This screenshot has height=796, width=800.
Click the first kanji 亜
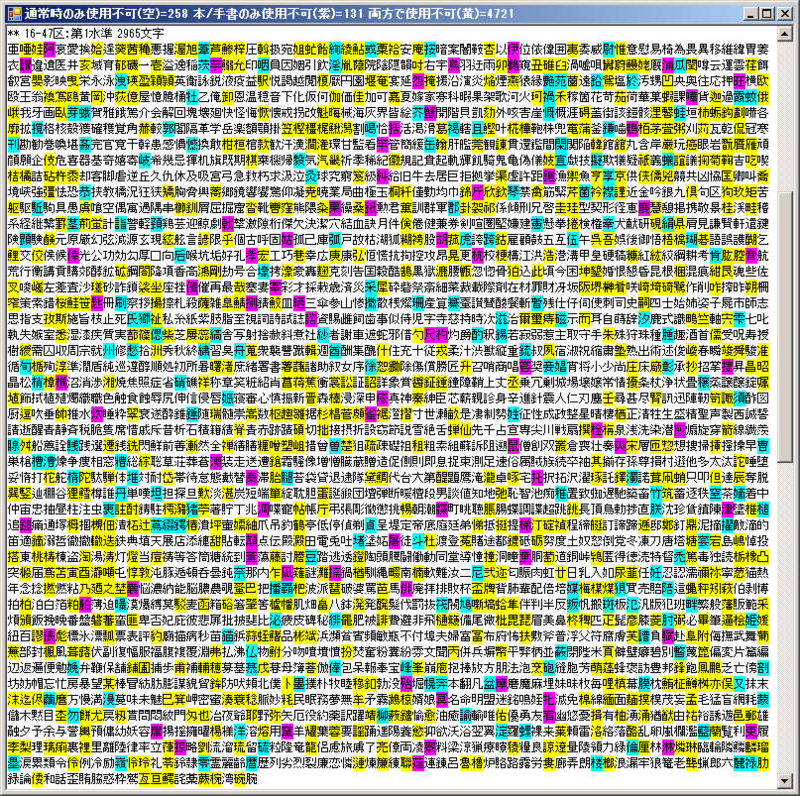pyautogui.click(x=13, y=49)
